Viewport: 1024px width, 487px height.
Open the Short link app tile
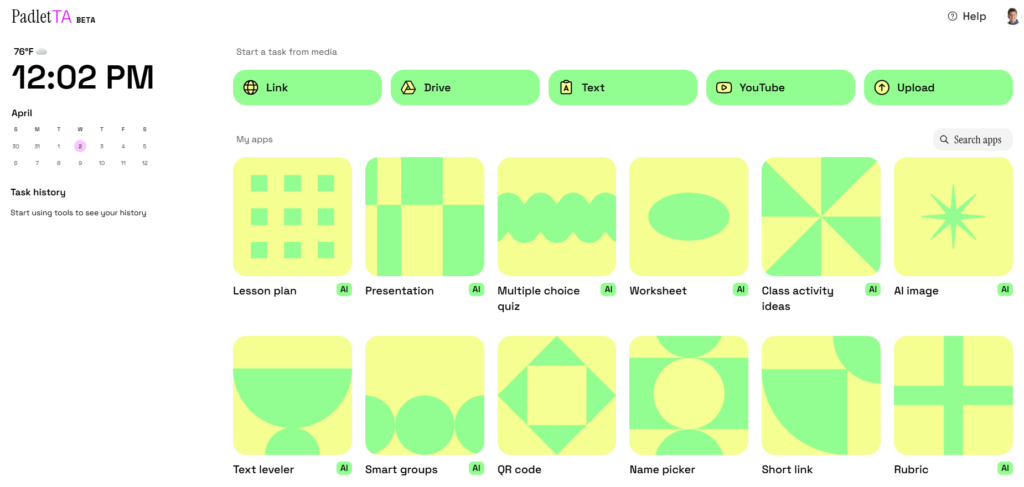pyautogui.click(x=821, y=396)
